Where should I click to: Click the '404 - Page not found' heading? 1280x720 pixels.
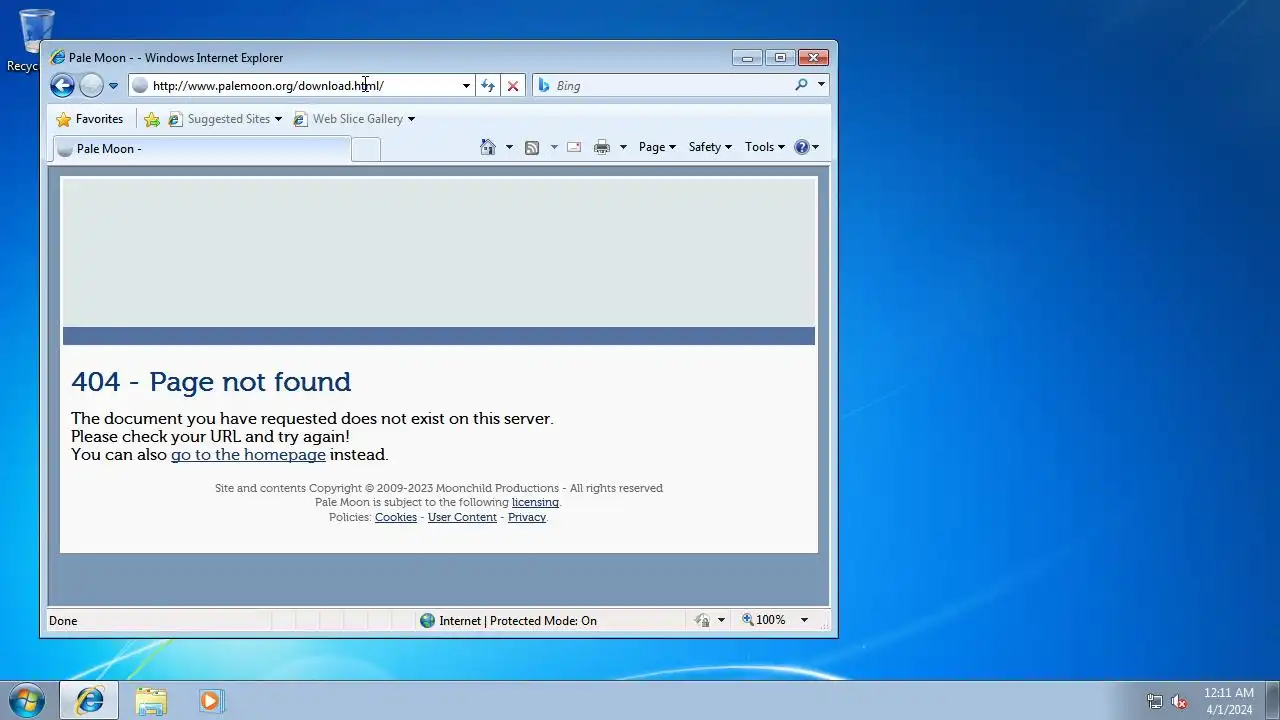[211, 382]
